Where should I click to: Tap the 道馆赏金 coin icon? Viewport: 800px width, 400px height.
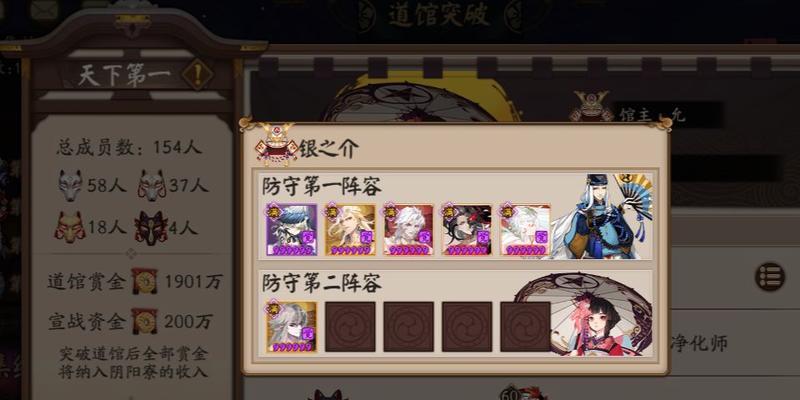click(144, 281)
